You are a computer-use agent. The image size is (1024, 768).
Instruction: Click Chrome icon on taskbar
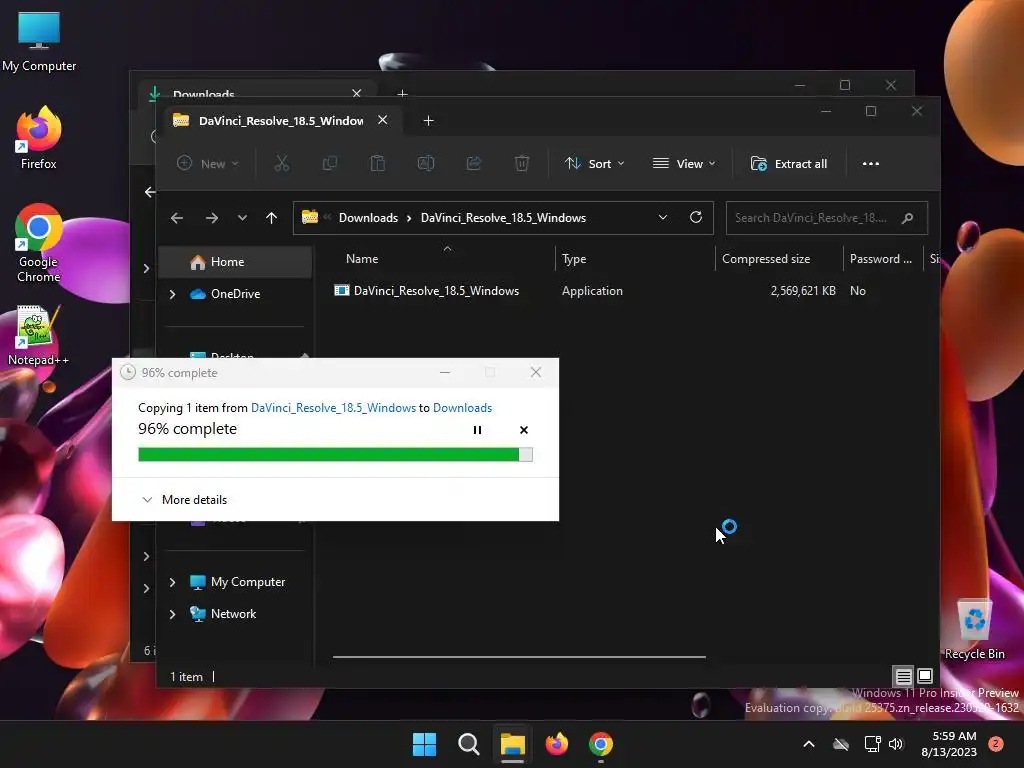[601, 744]
